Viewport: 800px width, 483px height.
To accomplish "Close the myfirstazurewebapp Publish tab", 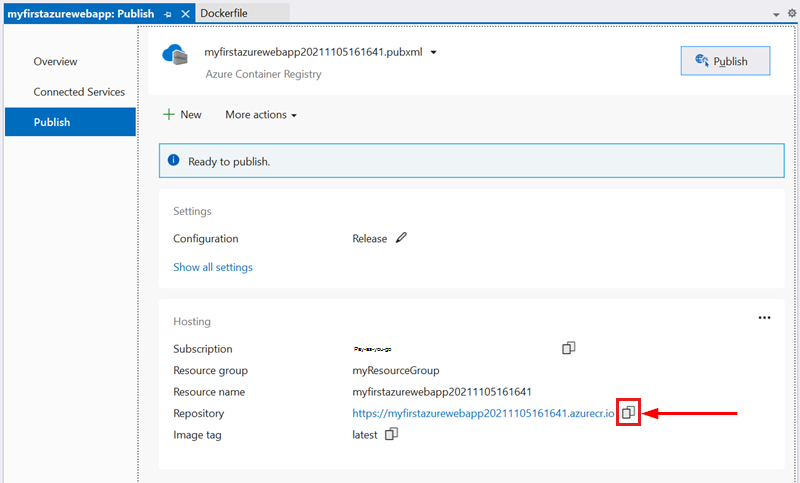I will tap(185, 14).
